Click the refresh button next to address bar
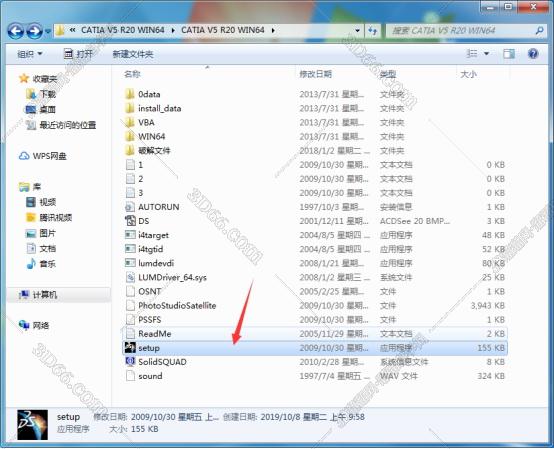Image resolution: width=554 pixels, height=449 pixels. (372, 31)
